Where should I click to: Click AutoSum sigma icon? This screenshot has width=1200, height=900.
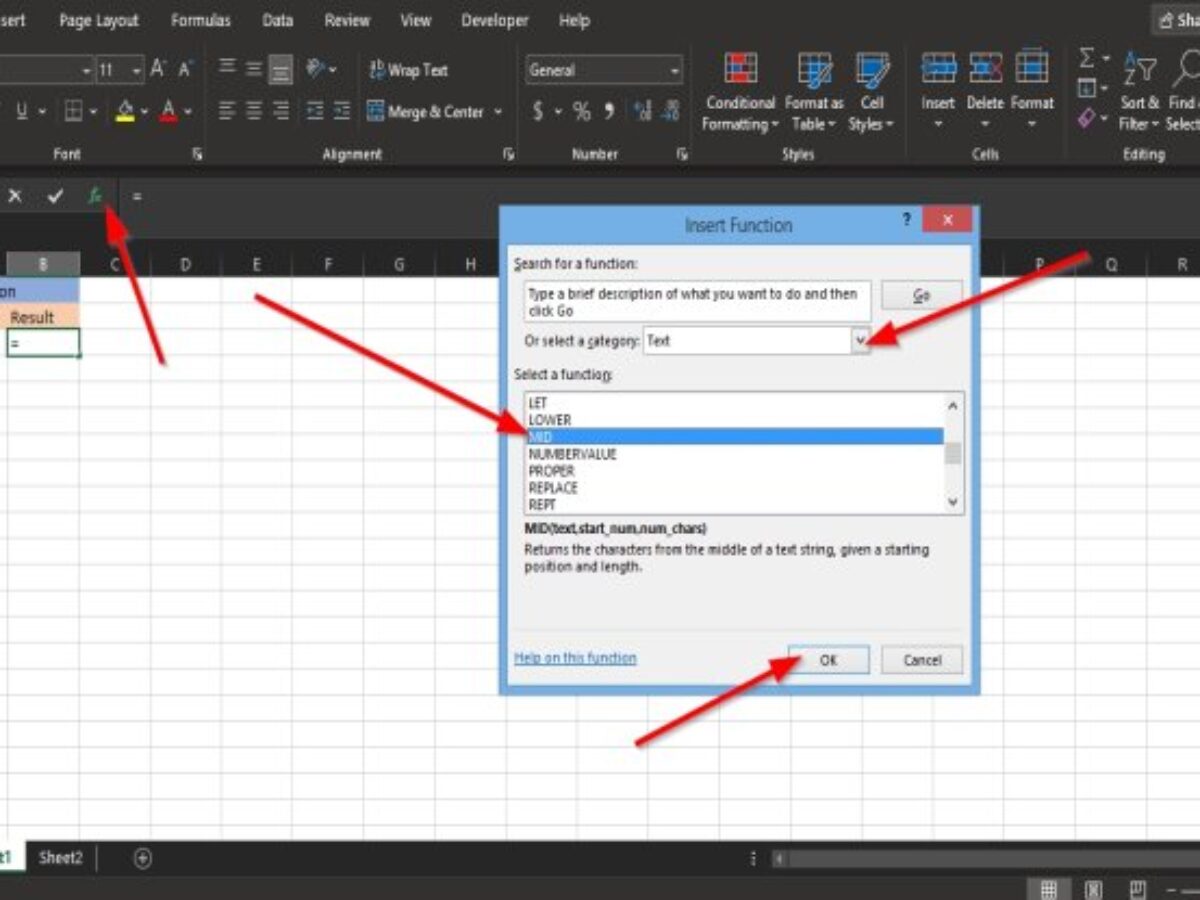[x=1087, y=60]
